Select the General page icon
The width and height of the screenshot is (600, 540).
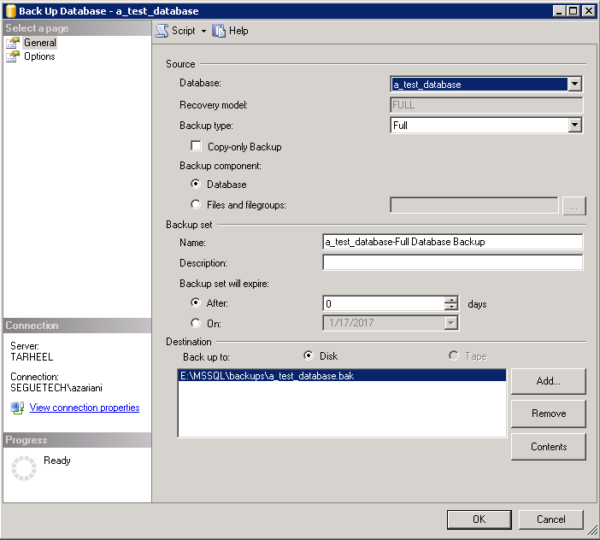pyautogui.click(x=13, y=43)
